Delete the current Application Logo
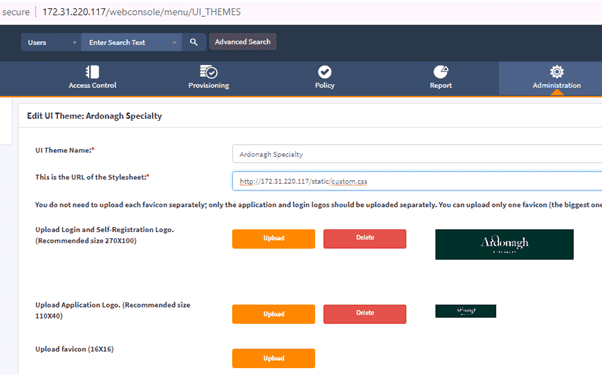This screenshot has height=375, width=602. [365, 314]
